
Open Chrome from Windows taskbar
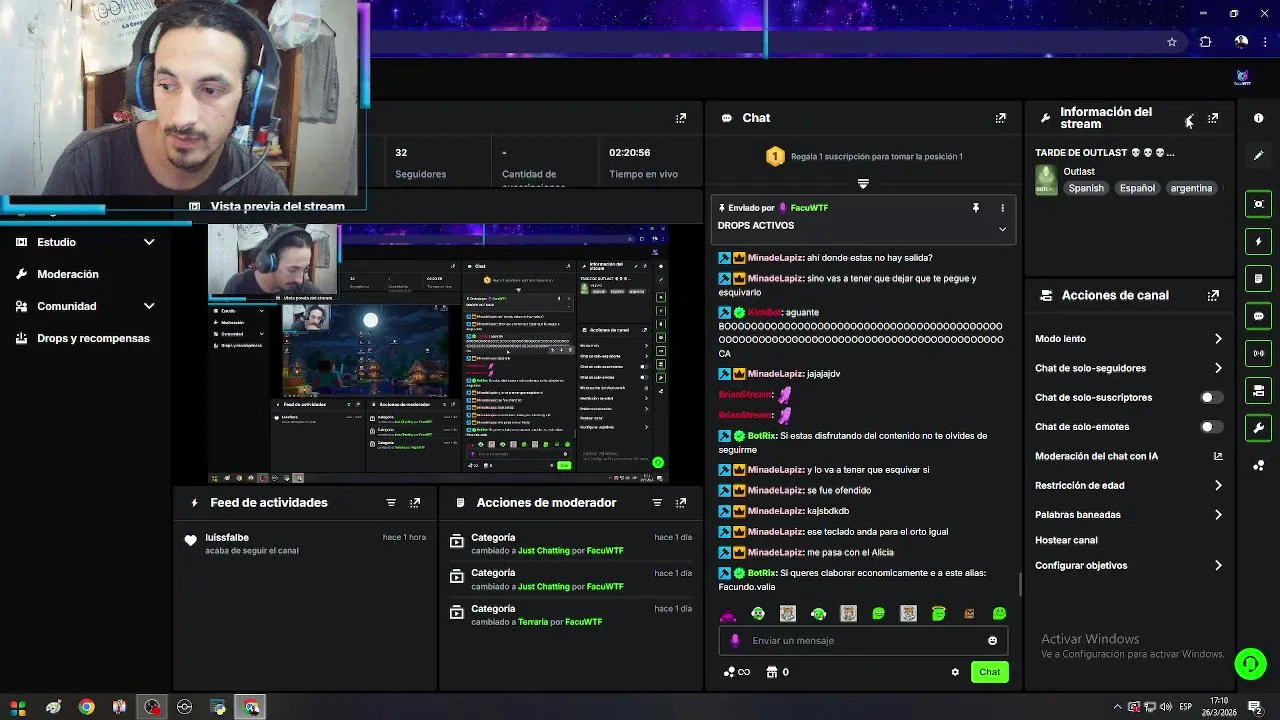tap(86, 707)
